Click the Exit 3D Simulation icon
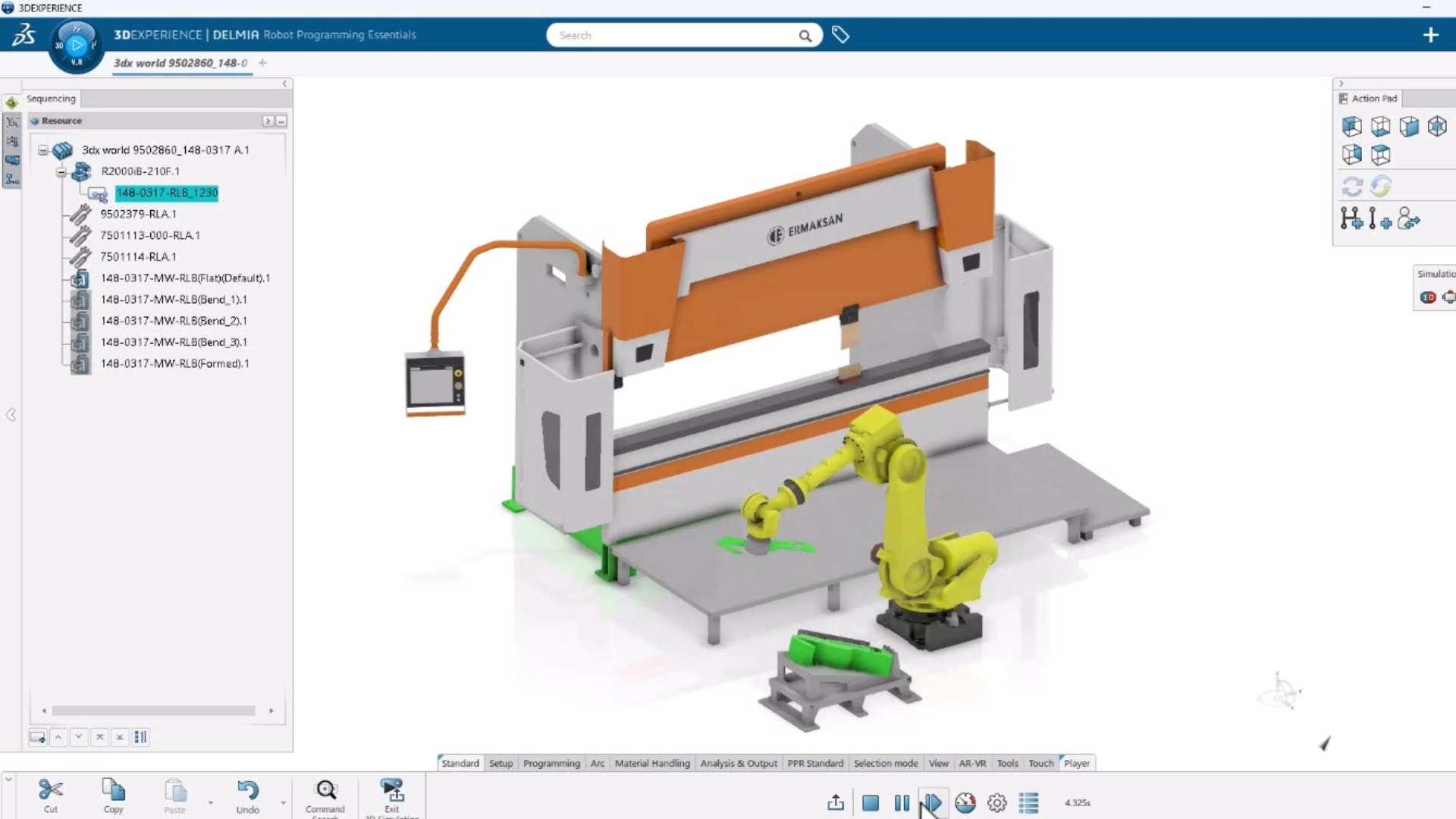Screen dimensions: 1456x819 coord(392,791)
